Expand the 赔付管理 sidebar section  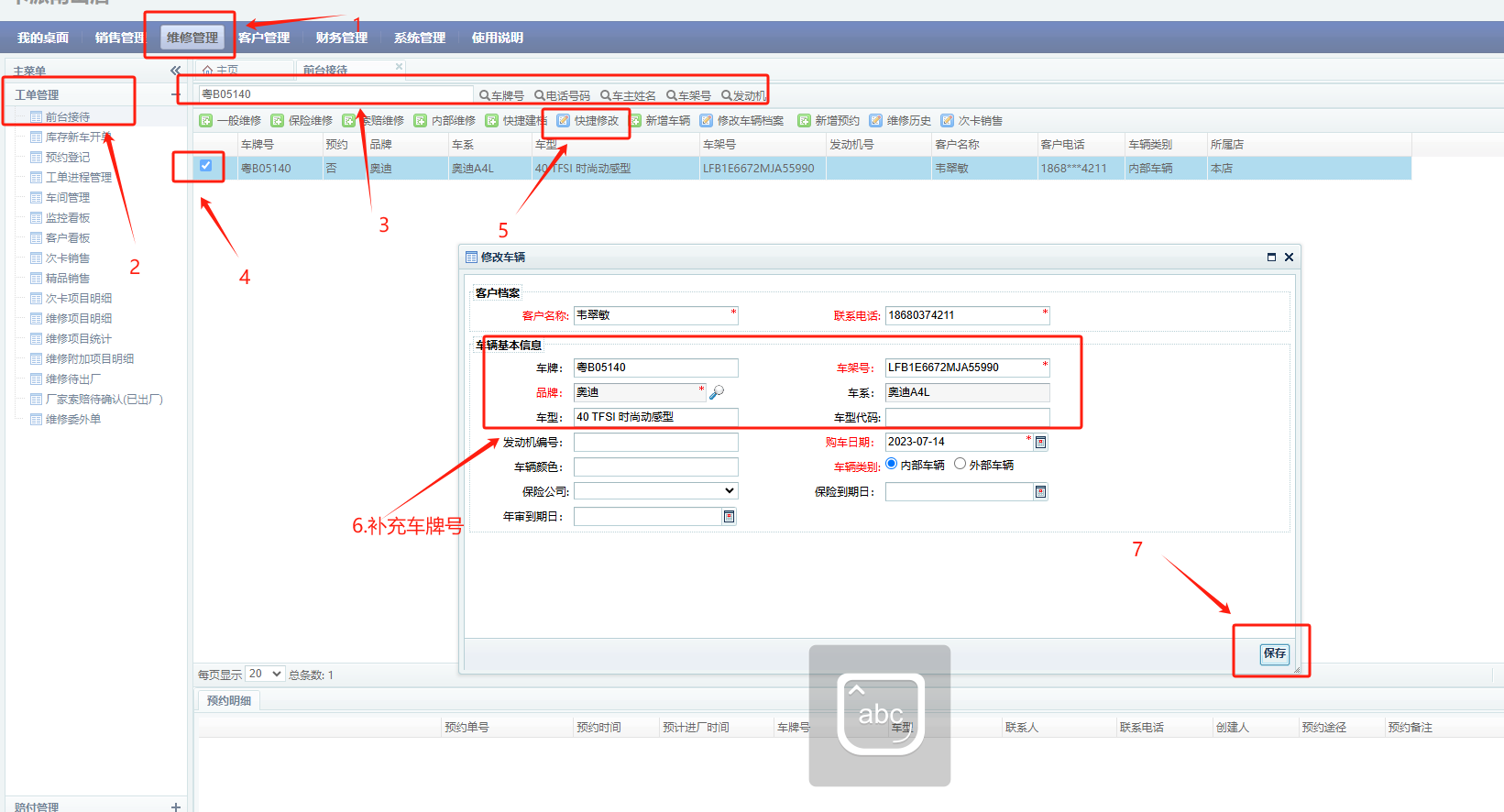[x=175, y=807]
